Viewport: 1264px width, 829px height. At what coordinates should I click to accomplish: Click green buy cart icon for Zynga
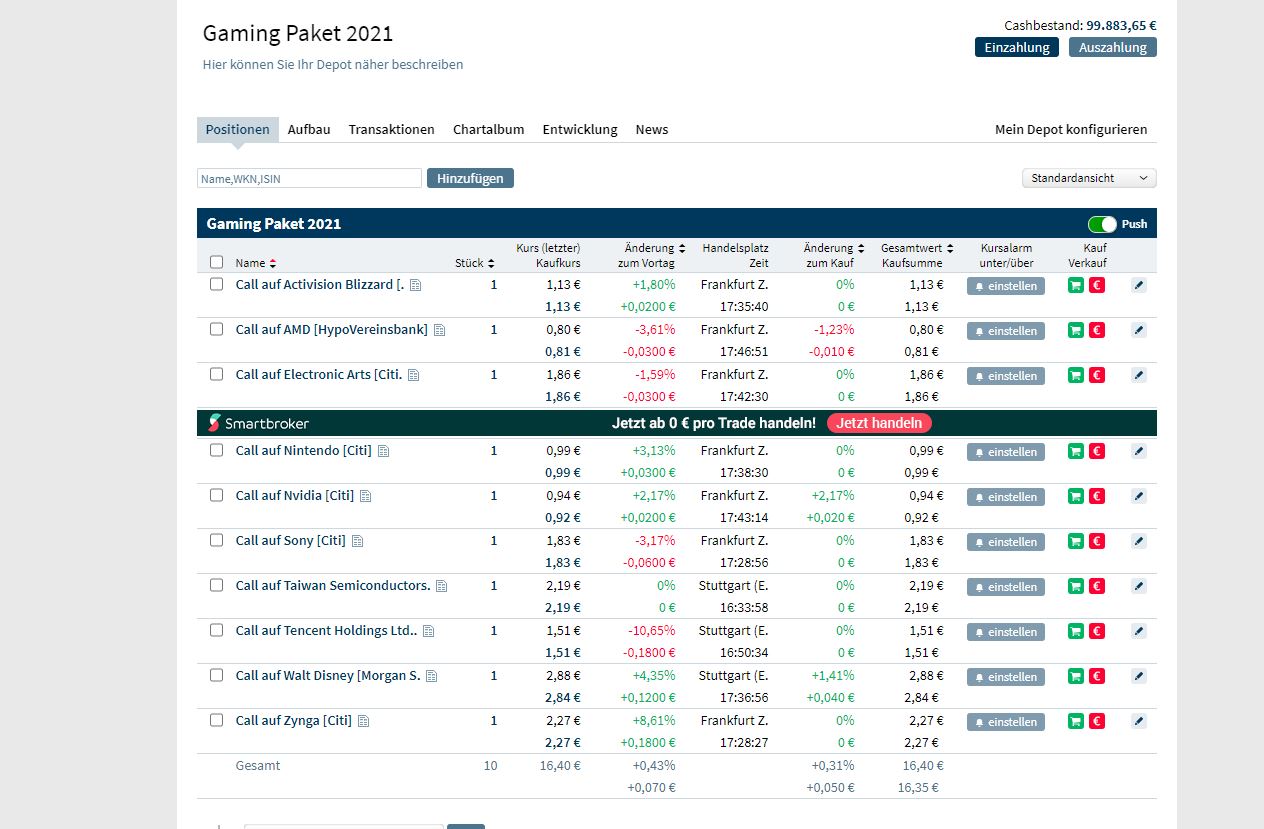[1076, 721]
